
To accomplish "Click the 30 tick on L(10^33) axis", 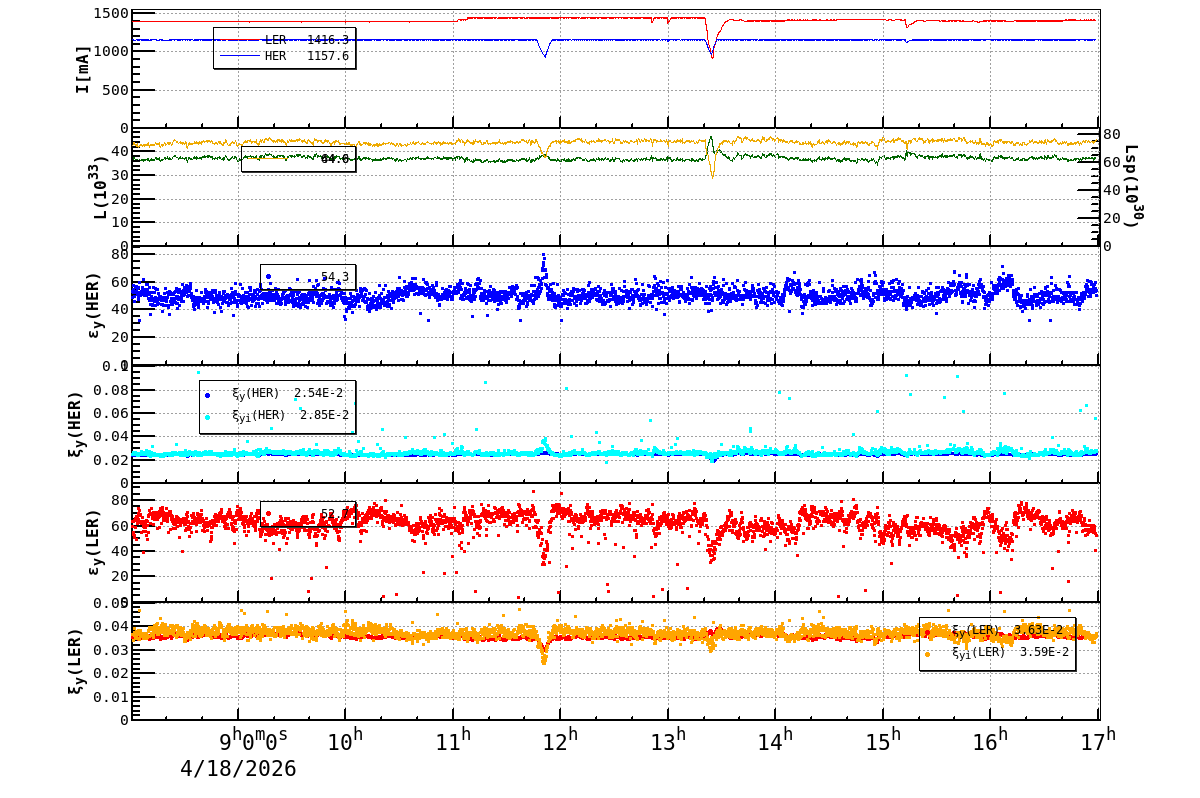I will pyautogui.click(x=121, y=175).
